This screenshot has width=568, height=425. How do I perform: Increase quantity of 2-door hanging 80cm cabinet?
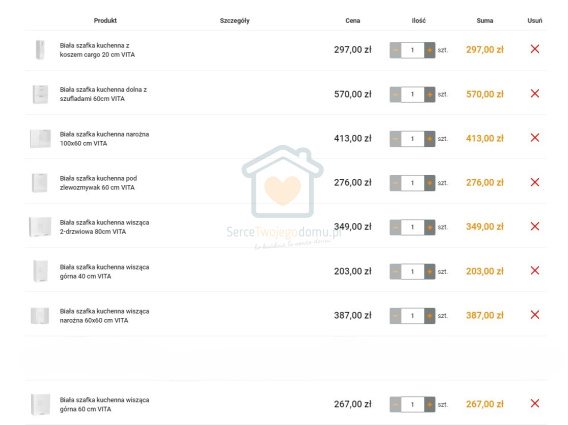430,228
